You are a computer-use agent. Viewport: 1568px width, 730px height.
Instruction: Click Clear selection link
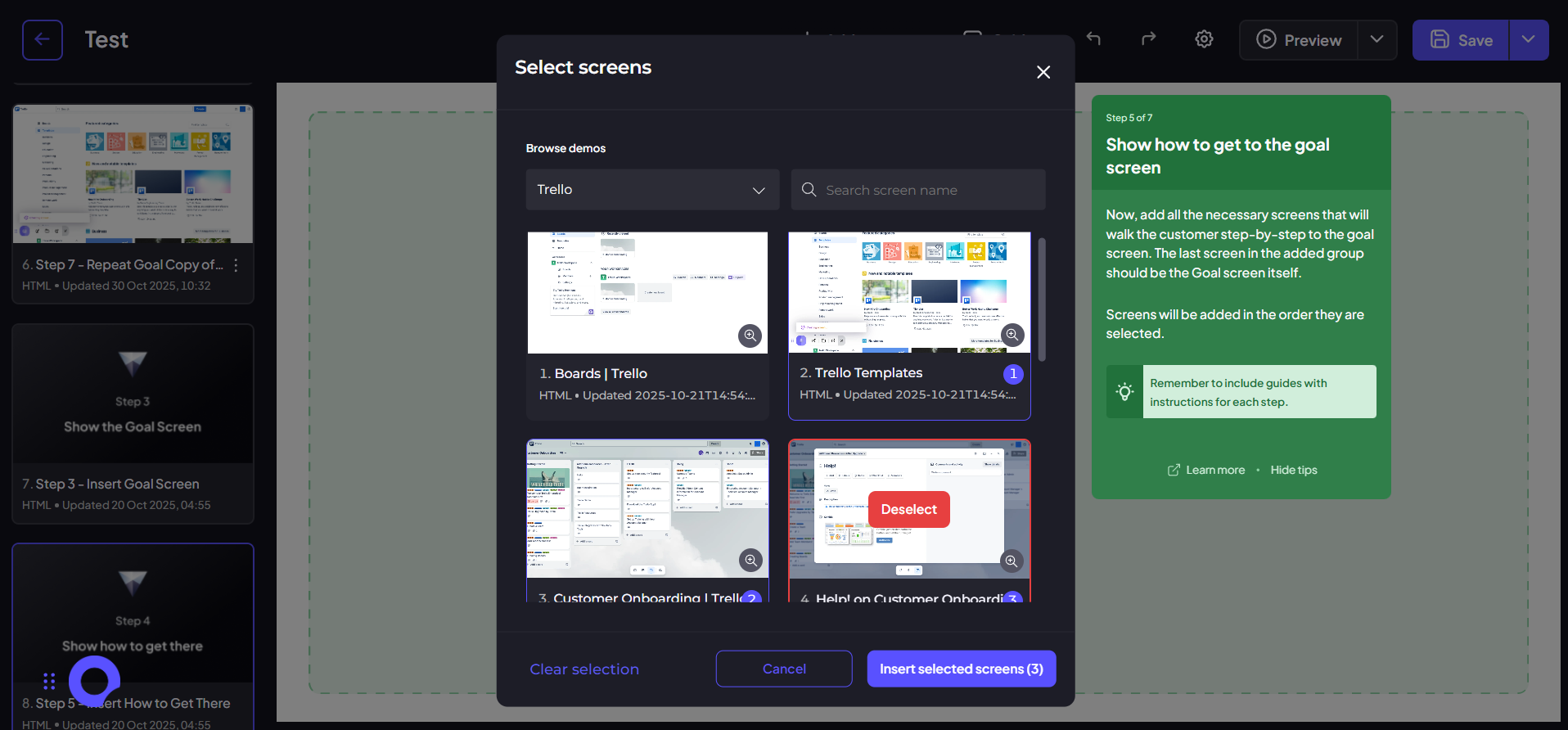click(584, 669)
